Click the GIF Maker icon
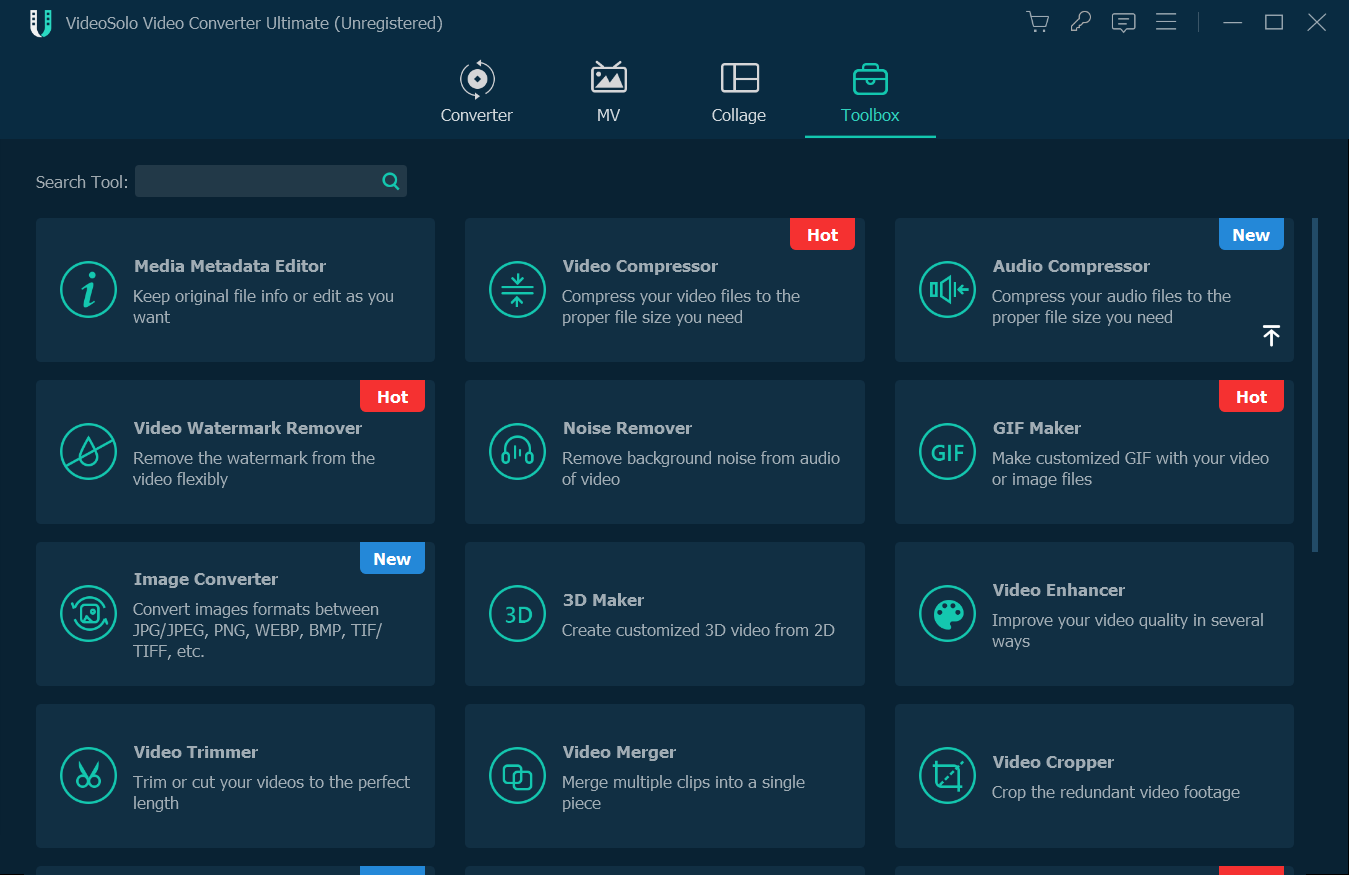Screen dimensions: 1349x875 [x=948, y=452]
